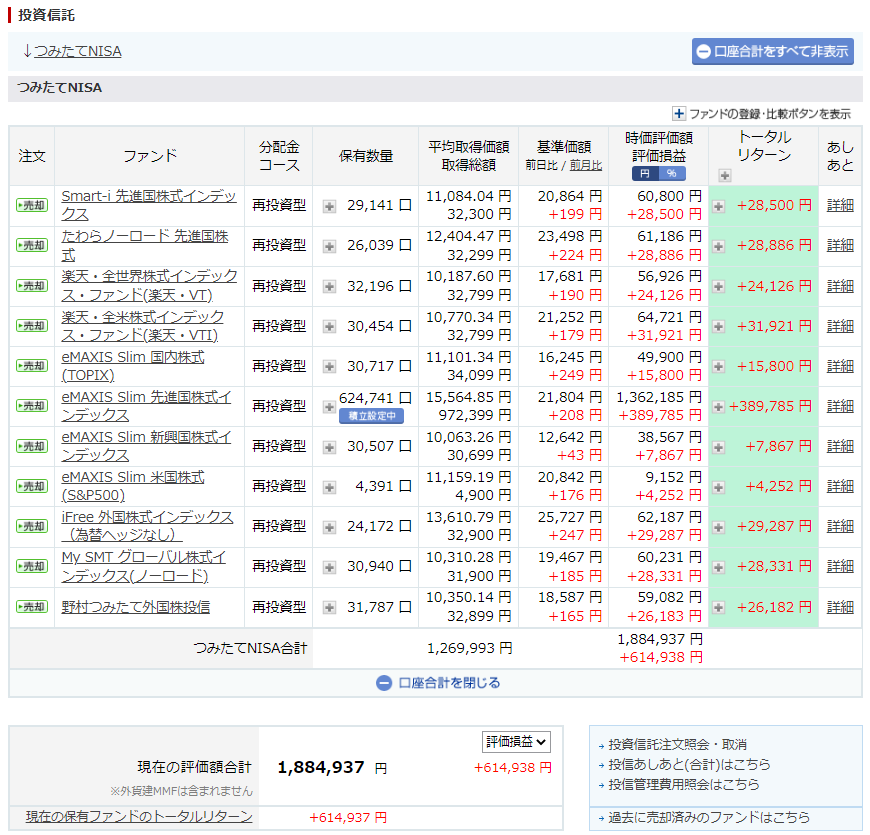Open Smart-i 先進国株式インデックス fund page

[149, 205]
